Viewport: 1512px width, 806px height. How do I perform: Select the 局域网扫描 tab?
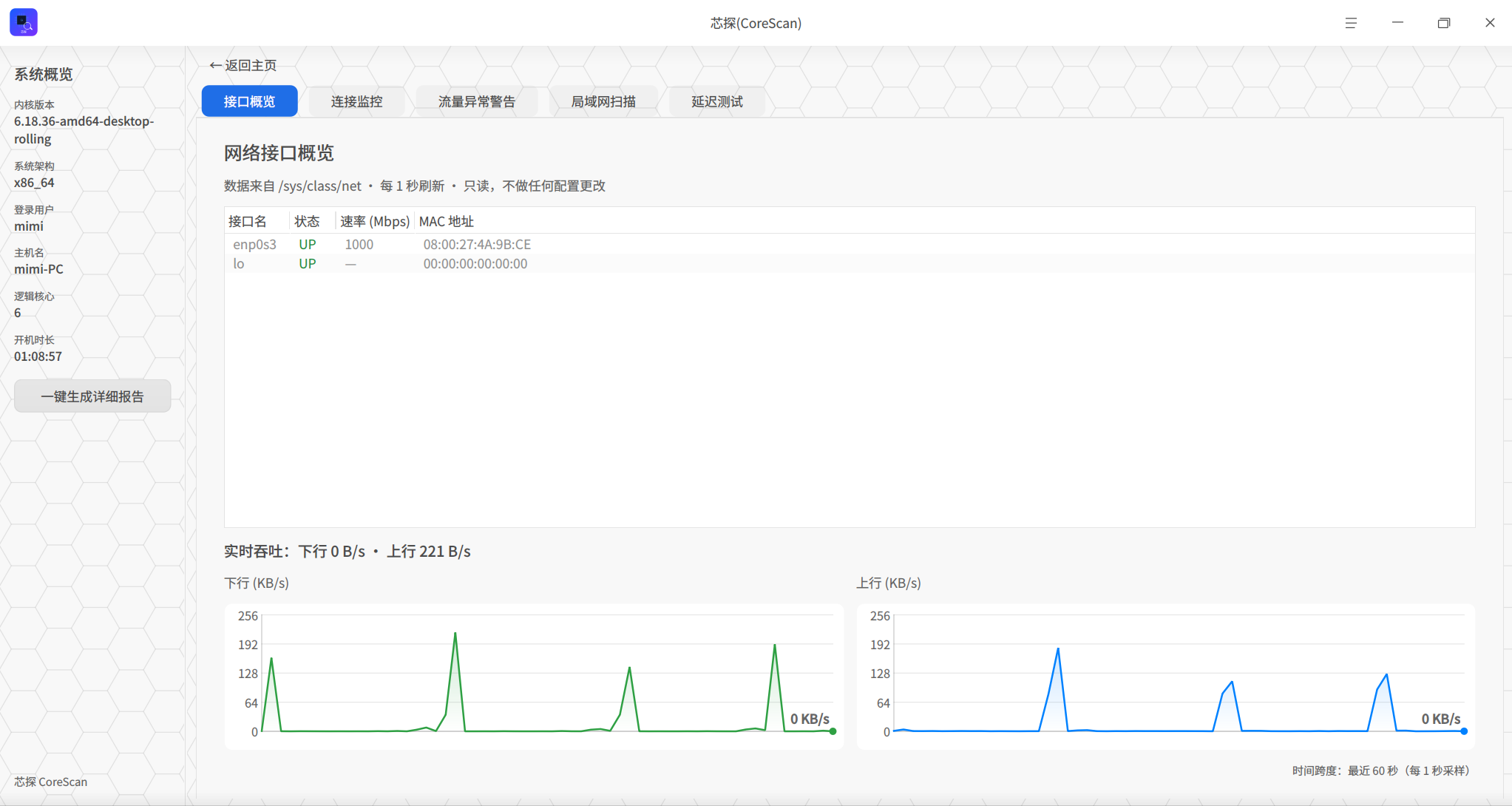coord(603,101)
